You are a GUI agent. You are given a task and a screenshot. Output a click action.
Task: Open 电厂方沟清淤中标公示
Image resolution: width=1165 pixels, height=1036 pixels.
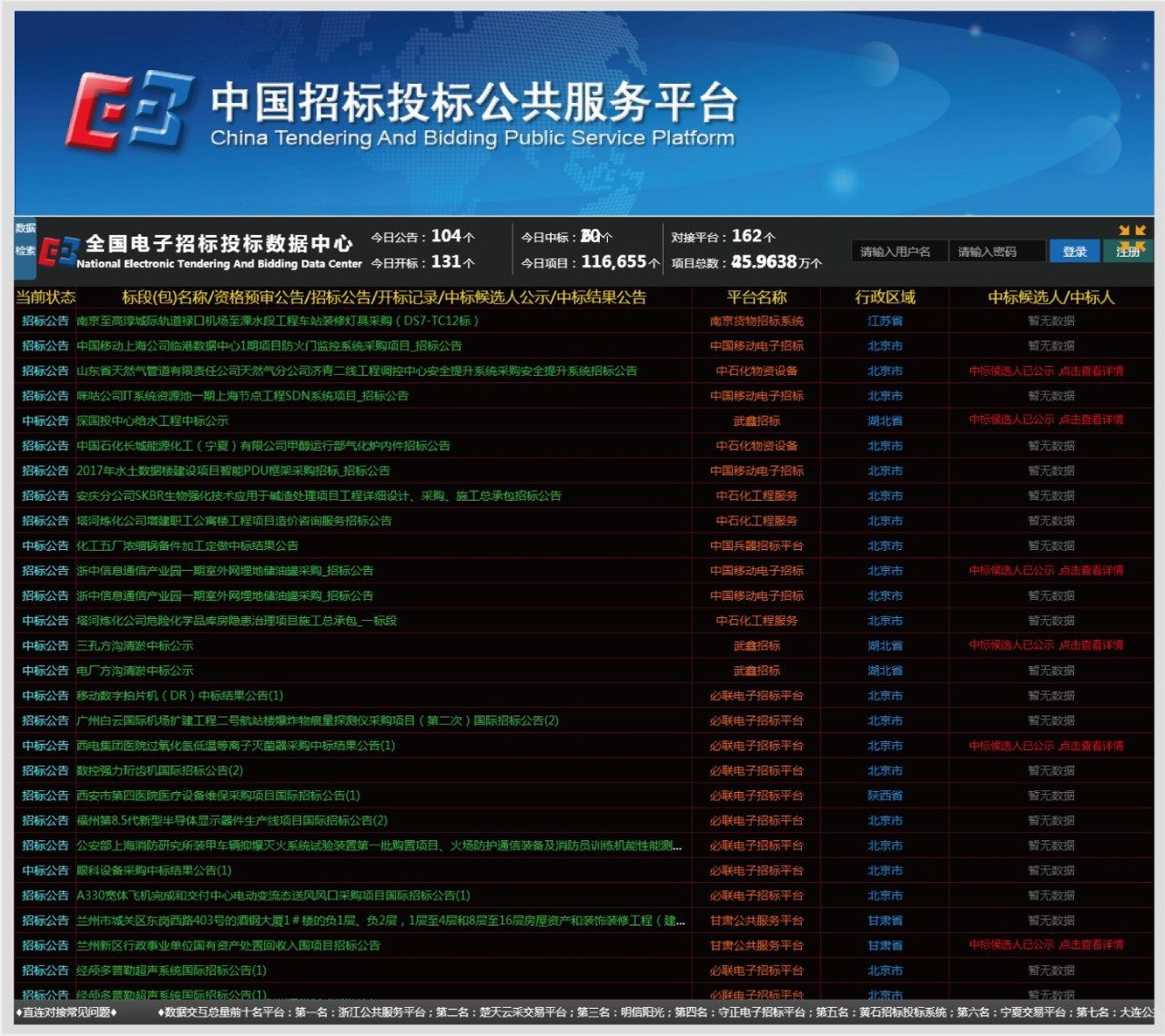point(135,671)
